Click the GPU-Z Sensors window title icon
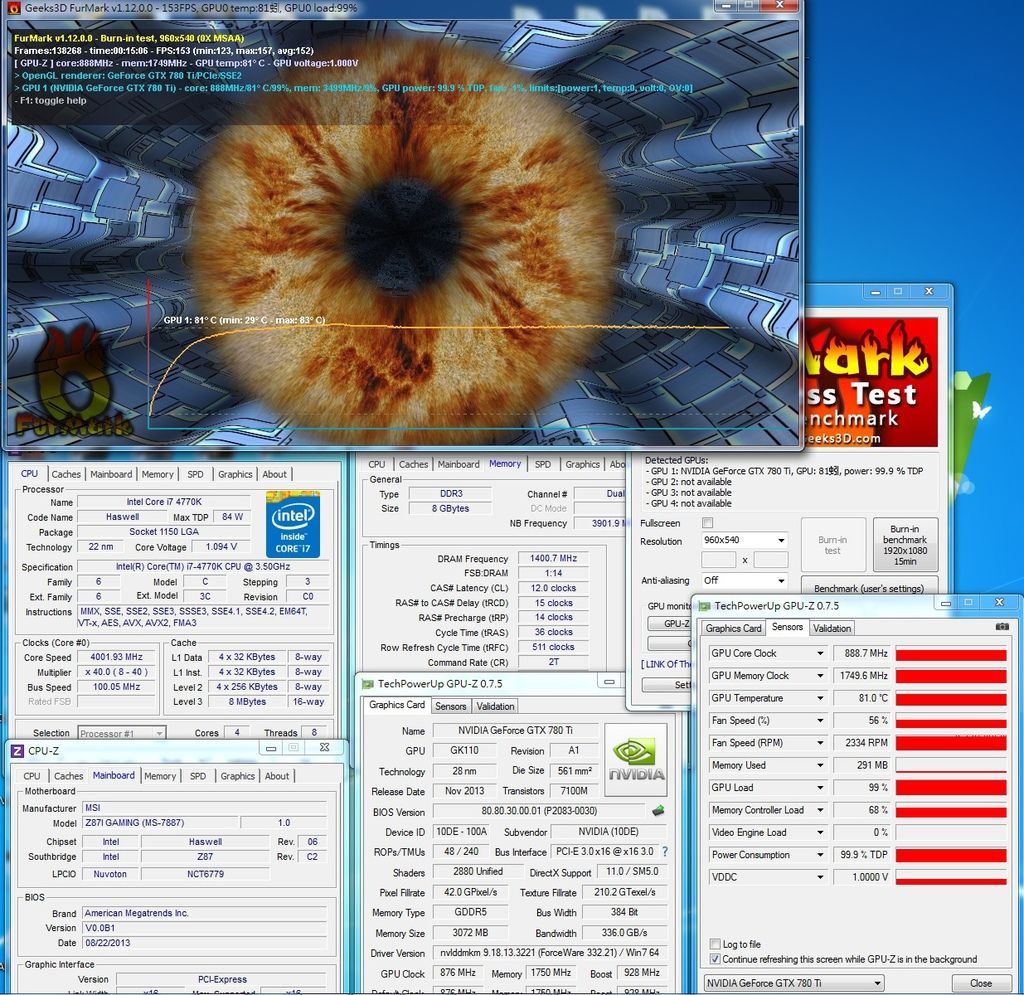Viewport: 1024px width, 995px height. [705, 606]
